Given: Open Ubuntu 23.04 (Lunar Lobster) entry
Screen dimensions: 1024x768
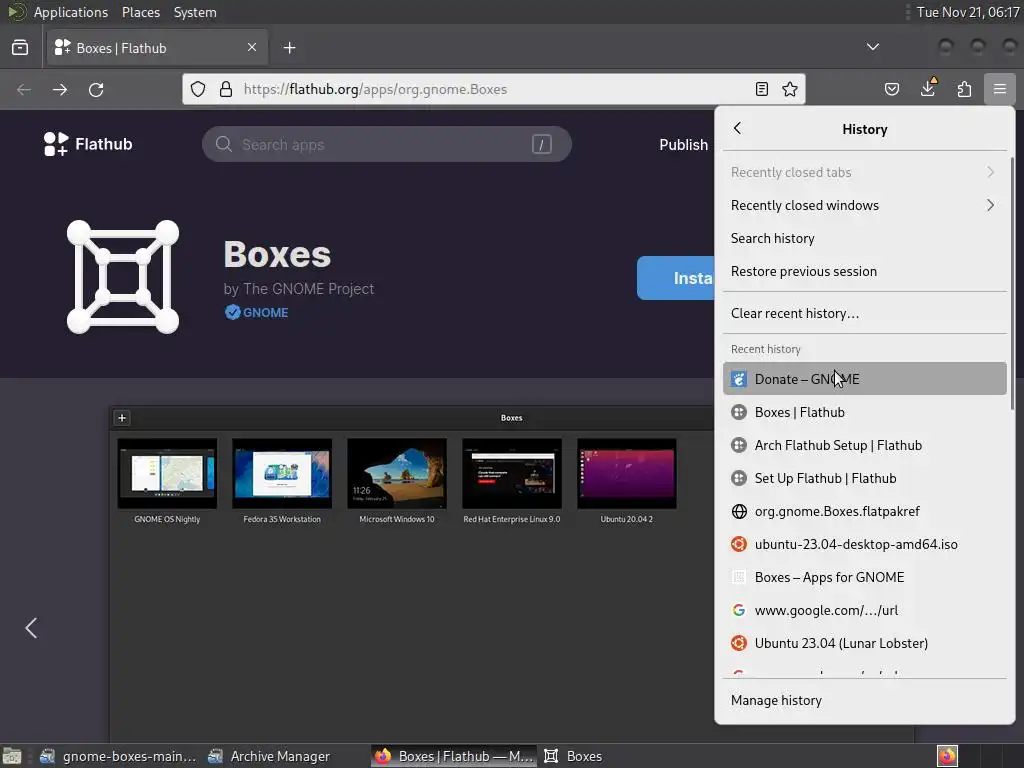Looking at the screenshot, I should [x=864, y=643].
